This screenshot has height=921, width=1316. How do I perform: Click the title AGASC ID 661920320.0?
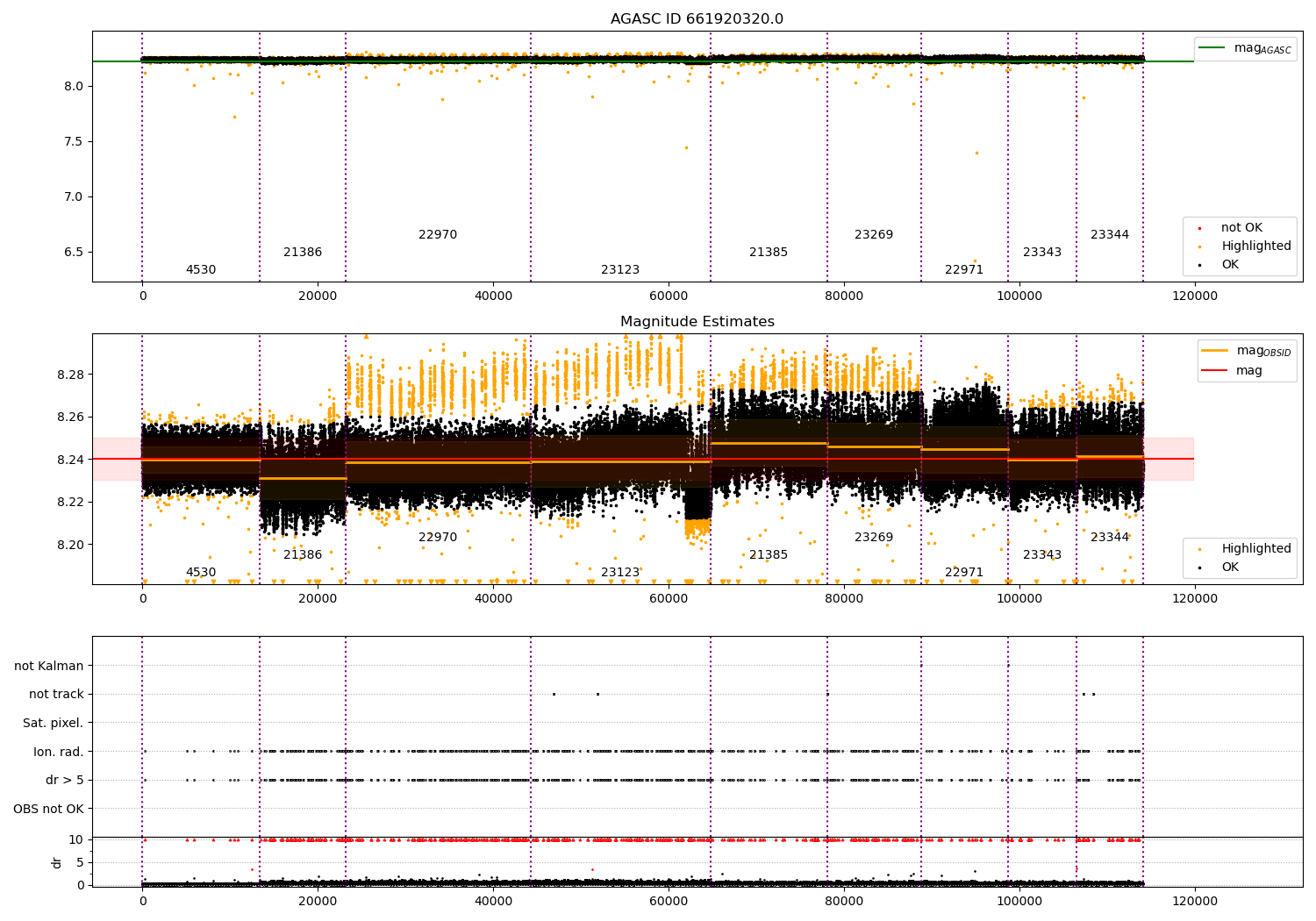pos(697,19)
